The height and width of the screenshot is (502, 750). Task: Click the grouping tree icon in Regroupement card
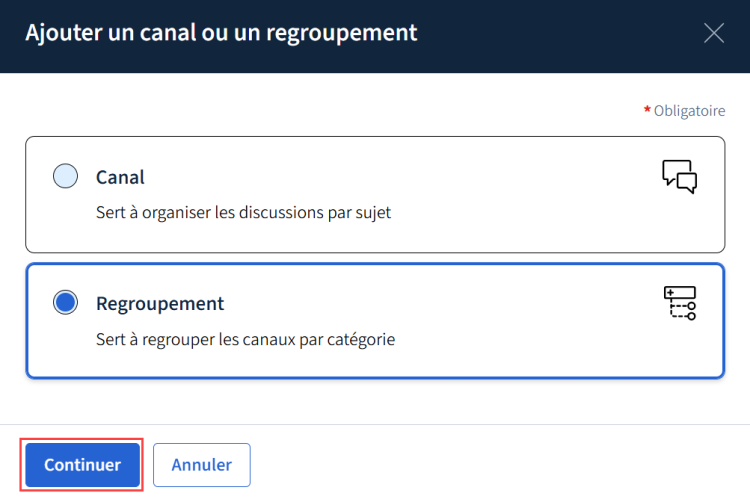pyautogui.click(x=680, y=303)
